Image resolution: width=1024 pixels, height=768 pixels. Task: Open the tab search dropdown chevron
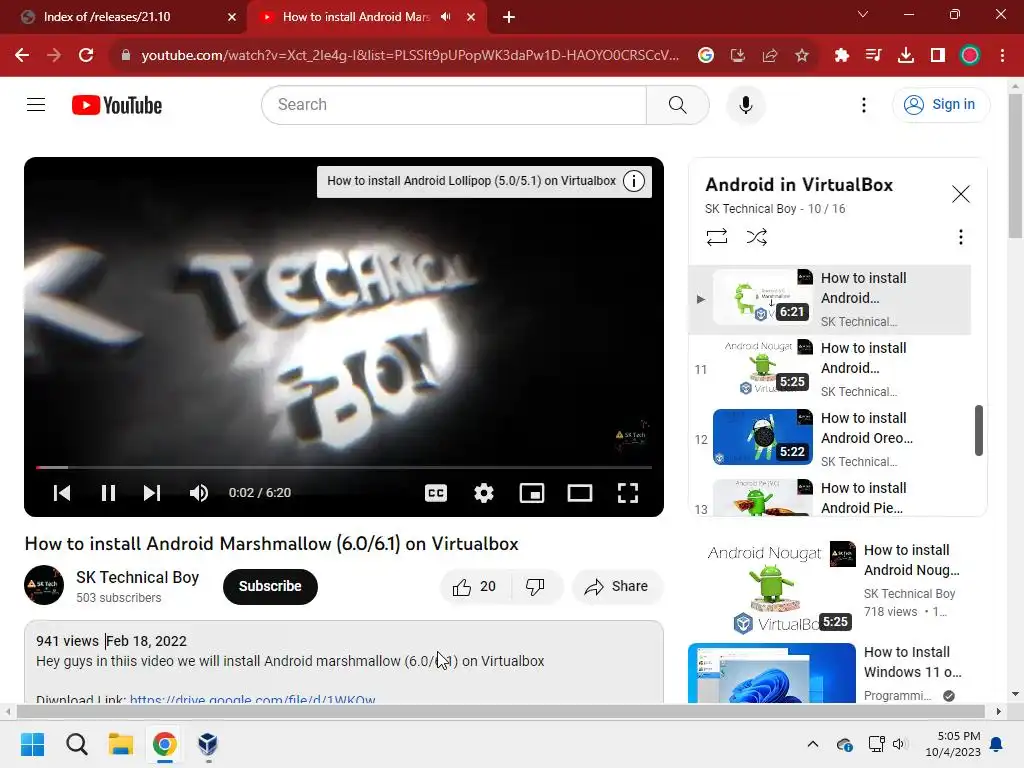[862, 14]
